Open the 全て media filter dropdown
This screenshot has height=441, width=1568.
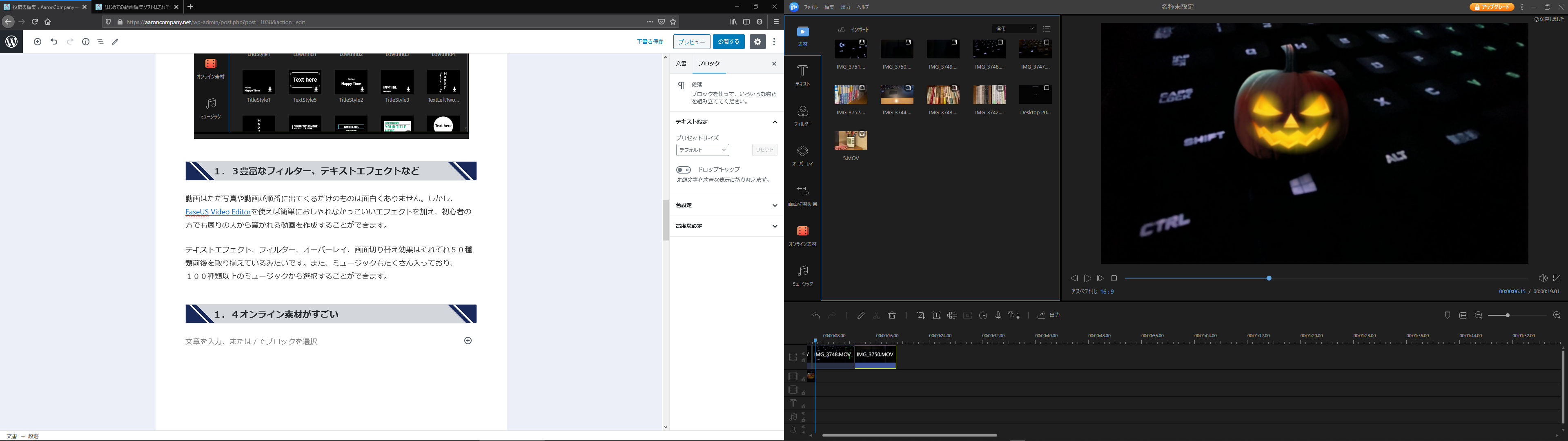tap(1014, 29)
